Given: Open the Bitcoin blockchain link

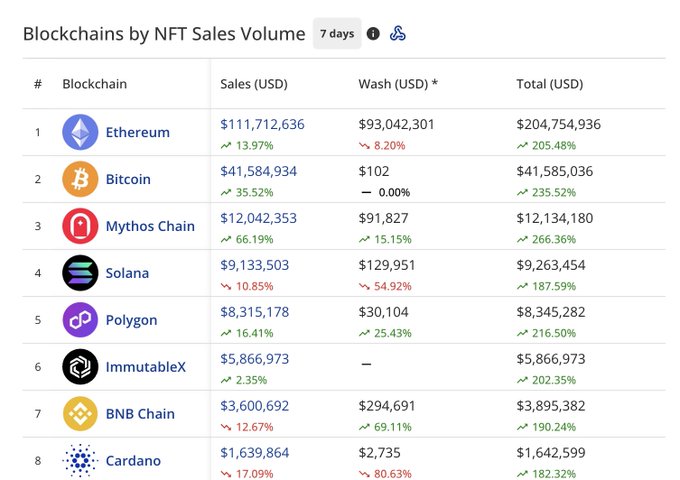Looking at the screenshot, I should pos(128,179).
